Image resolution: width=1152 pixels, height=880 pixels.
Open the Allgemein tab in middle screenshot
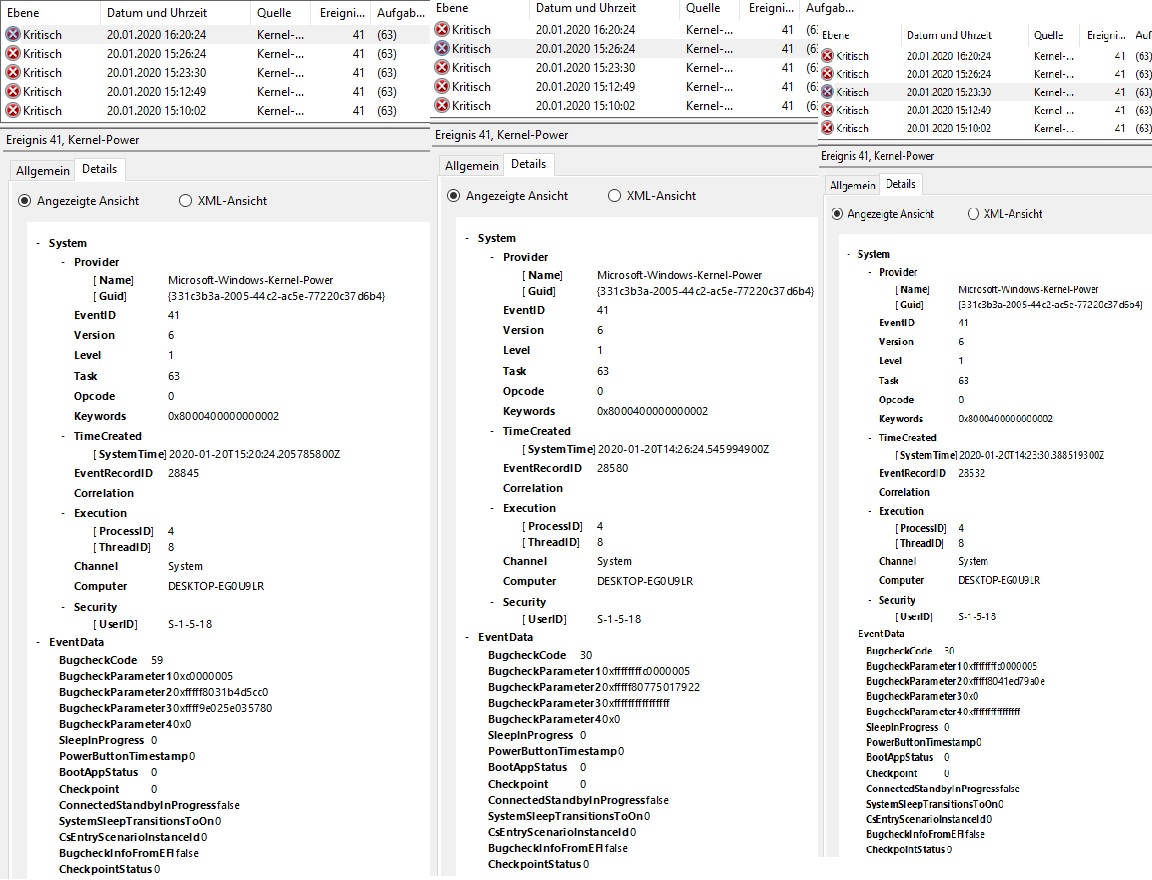coord(472,165)
